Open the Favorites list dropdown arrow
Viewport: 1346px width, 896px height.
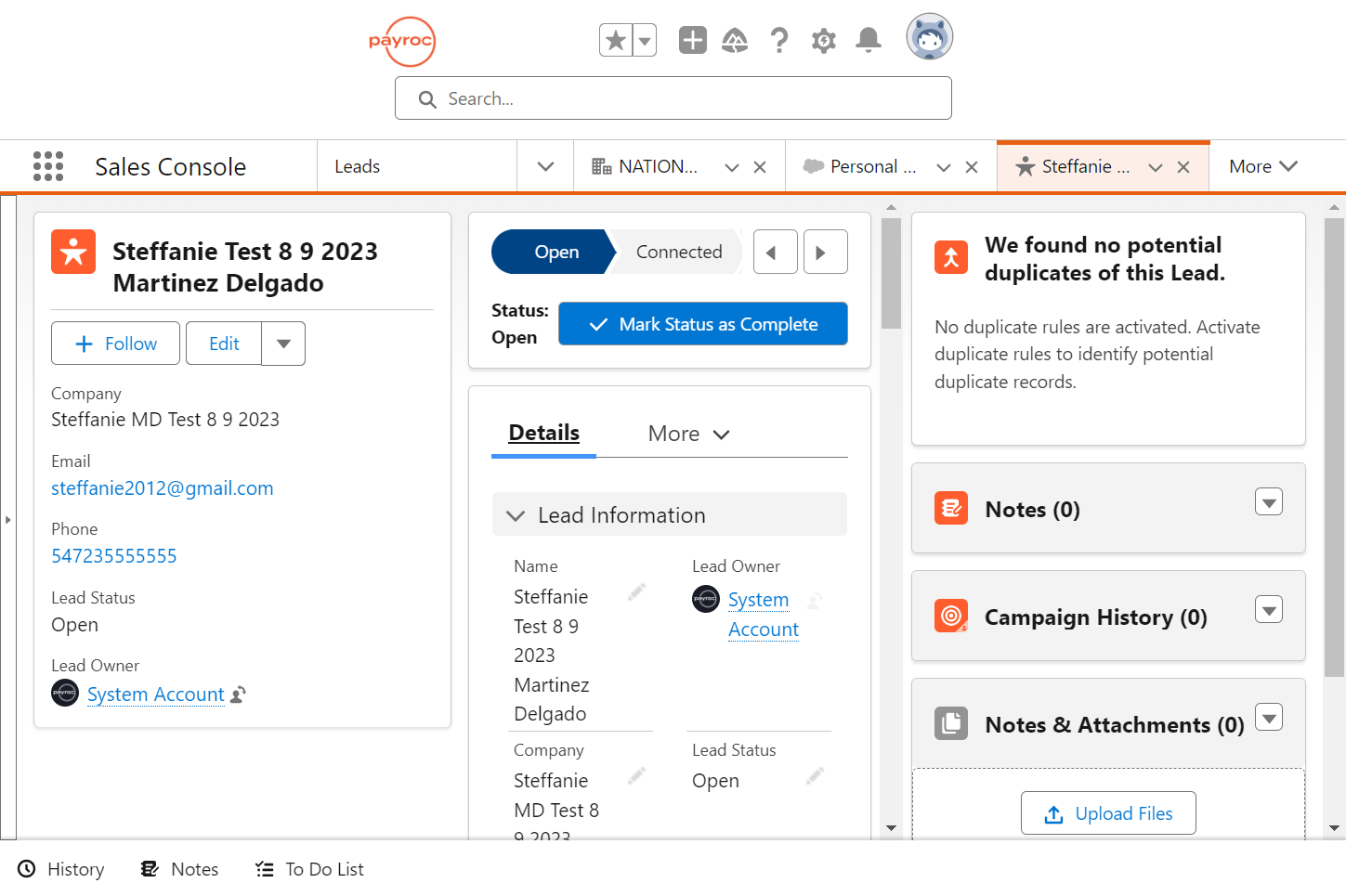(645, 40)
